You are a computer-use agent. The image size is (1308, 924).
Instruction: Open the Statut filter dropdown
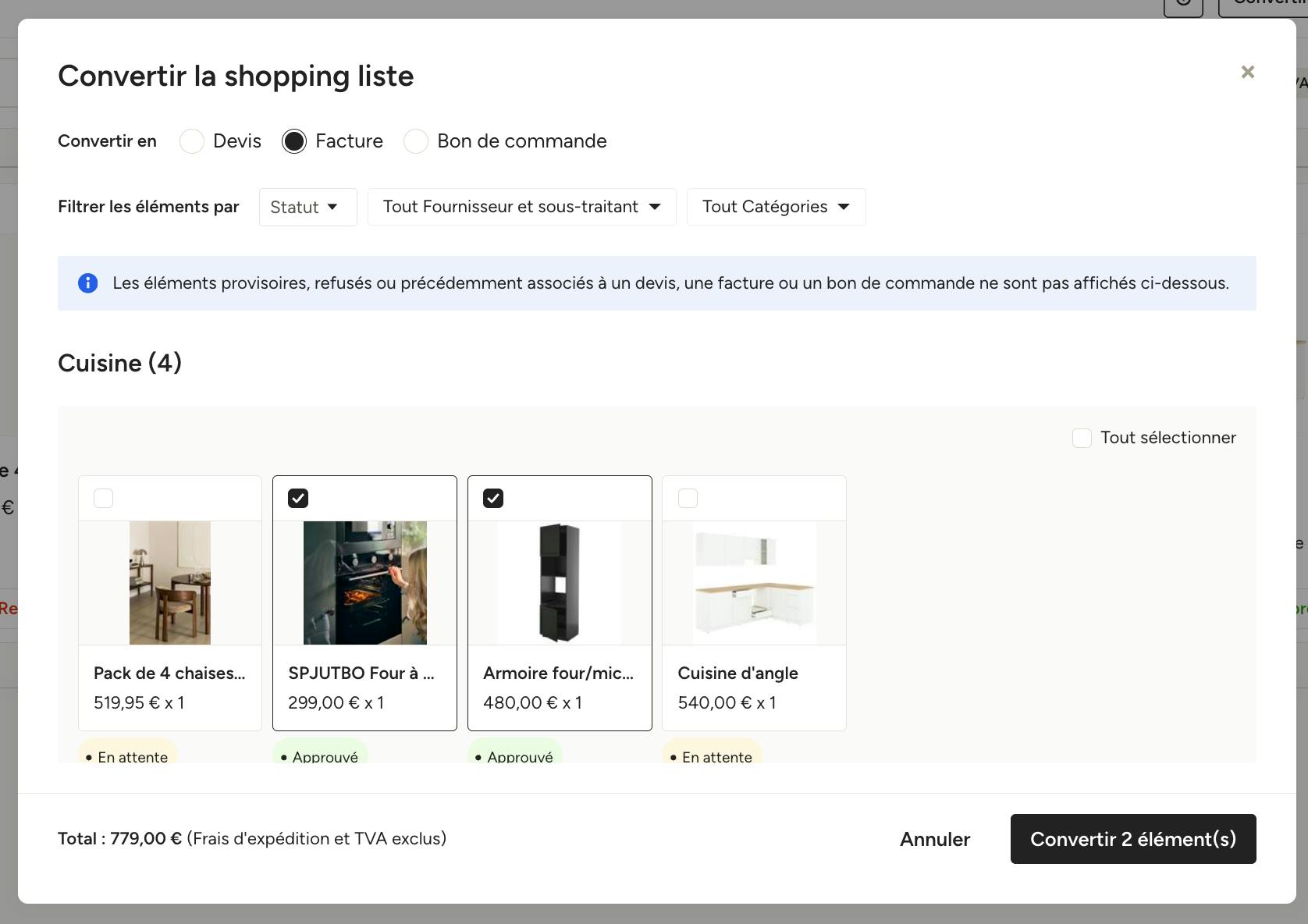point(308,207)
